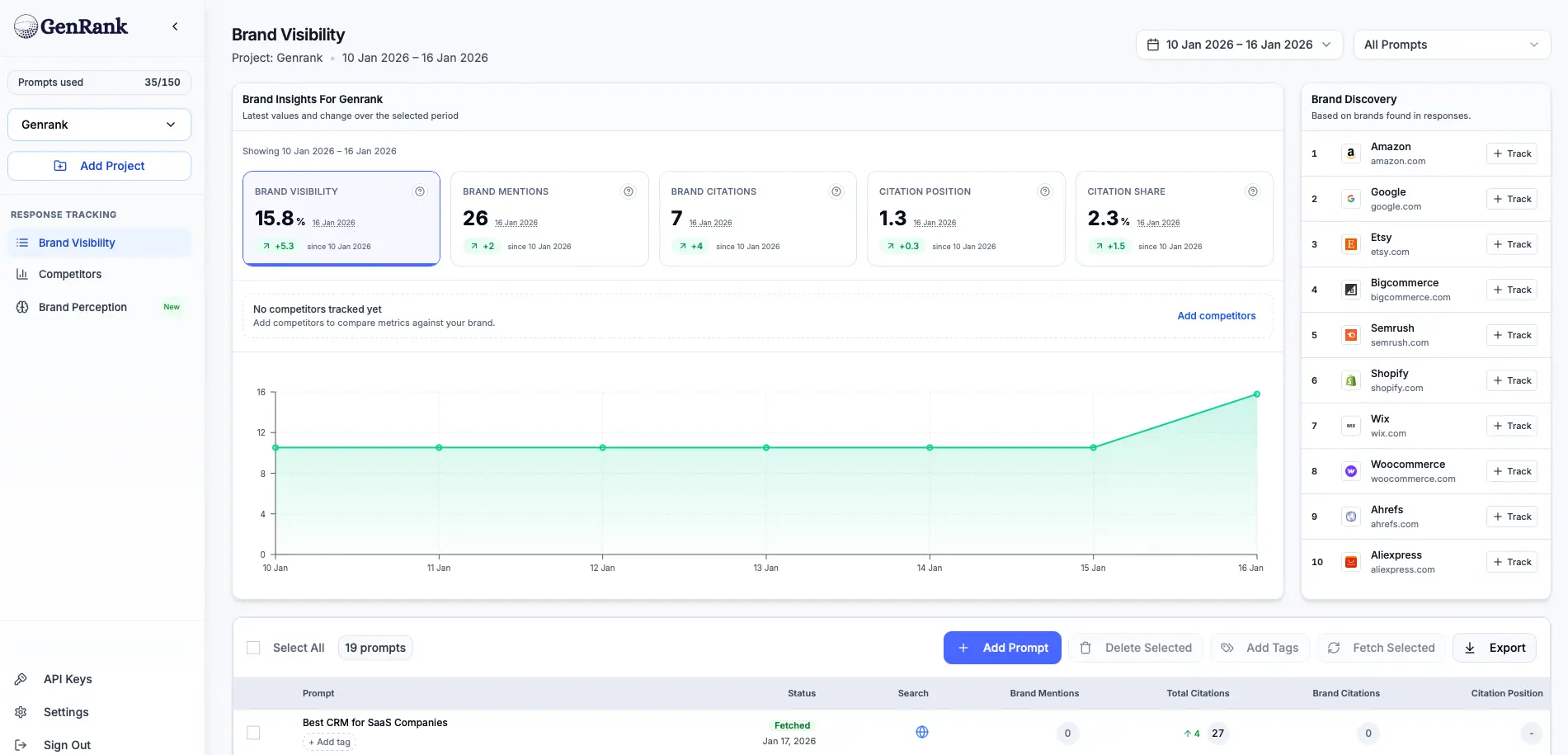Click the globe search icon in the prompt row
1568x755 pixels.
(x=921, y=731)
